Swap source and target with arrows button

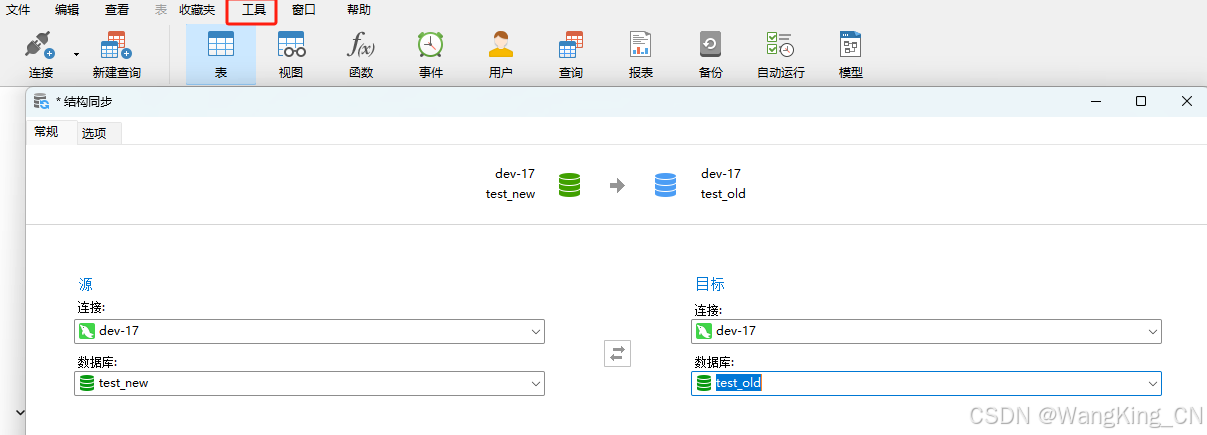[617, 353]
